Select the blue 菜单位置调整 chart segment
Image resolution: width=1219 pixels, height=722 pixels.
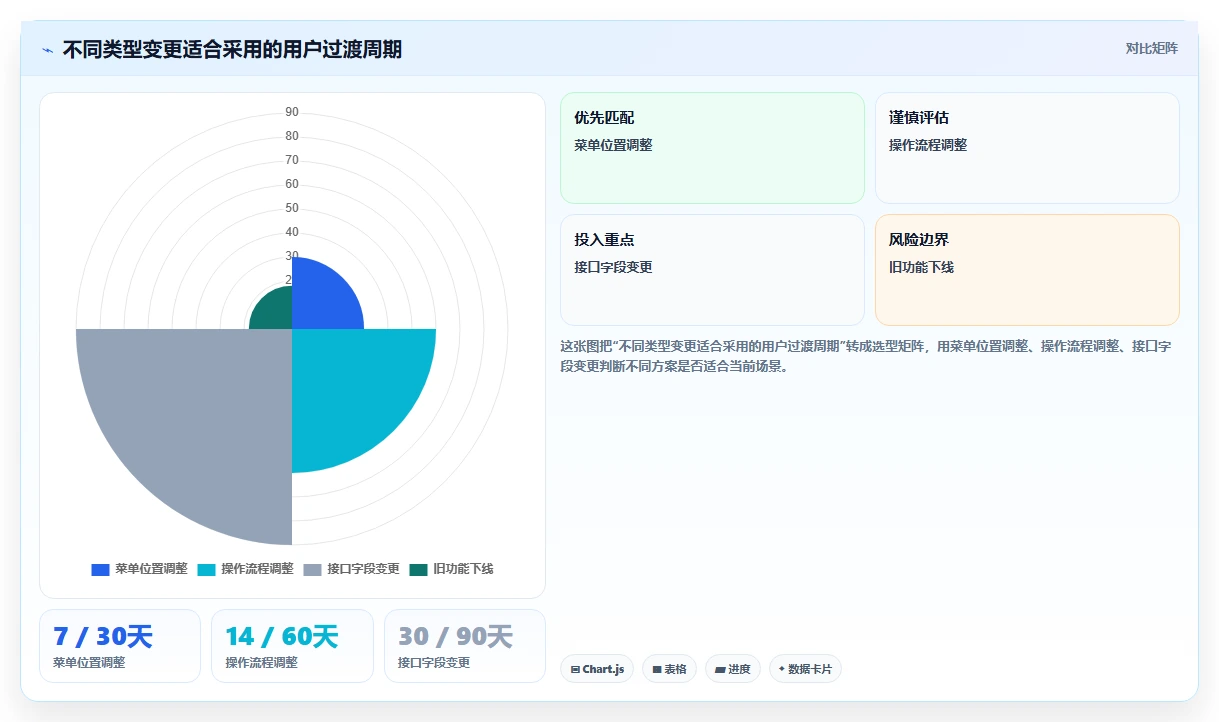click(320, 300)
